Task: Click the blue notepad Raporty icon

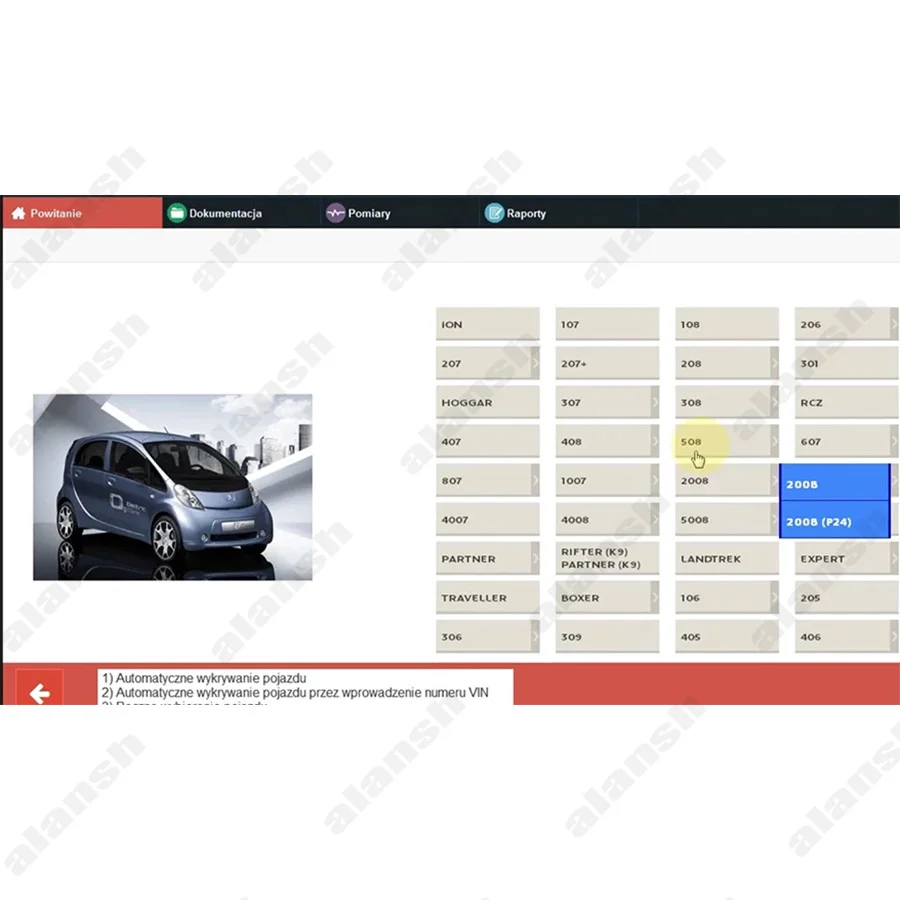Action: click(x=494, y=213)
